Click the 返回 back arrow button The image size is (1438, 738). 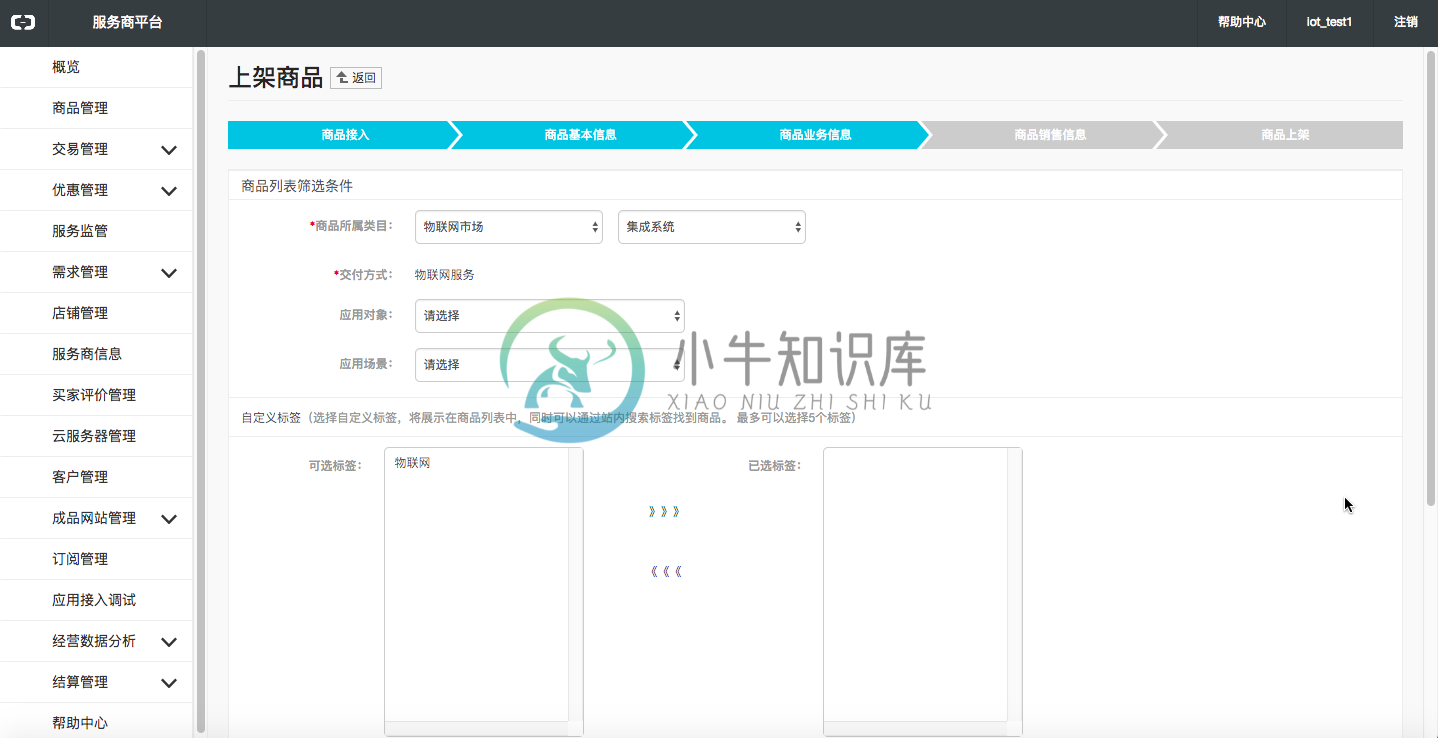(x=356, y=78)
